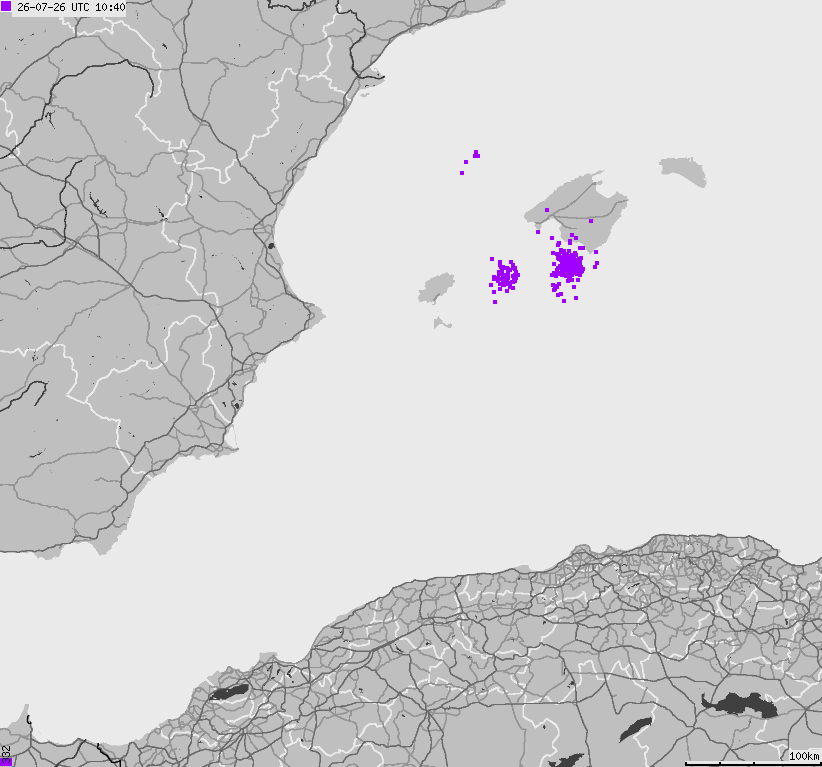Click Ibiza island on the map
Screen dimensions: 822x767
(436, 288)
